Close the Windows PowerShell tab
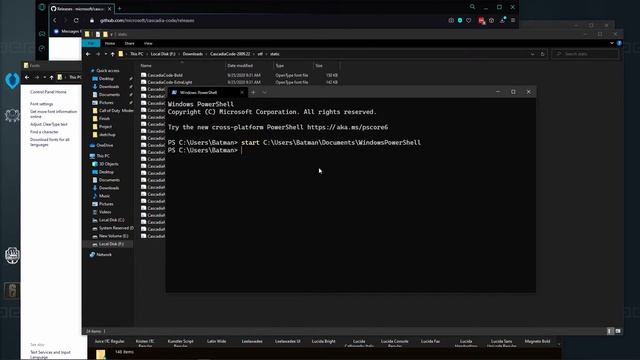Screen dimensions: 640x360 [x=242, y=92]
